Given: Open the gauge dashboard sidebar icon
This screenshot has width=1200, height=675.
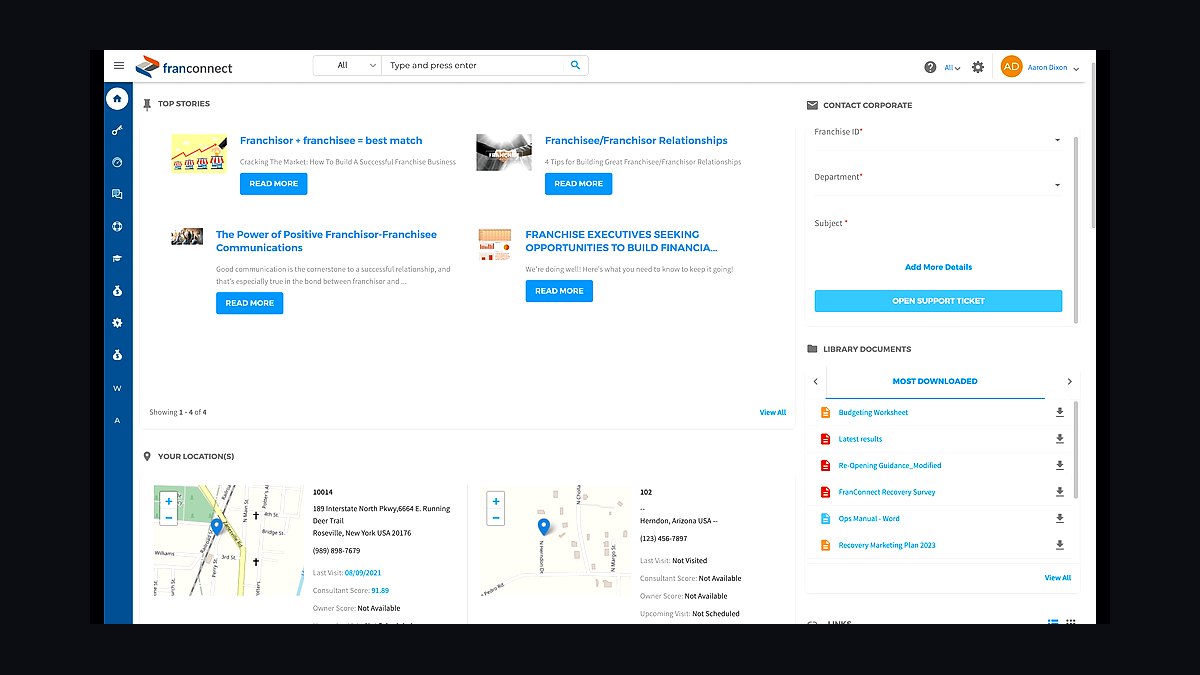Looking at the screenshot, I should [x=118, y=162].
